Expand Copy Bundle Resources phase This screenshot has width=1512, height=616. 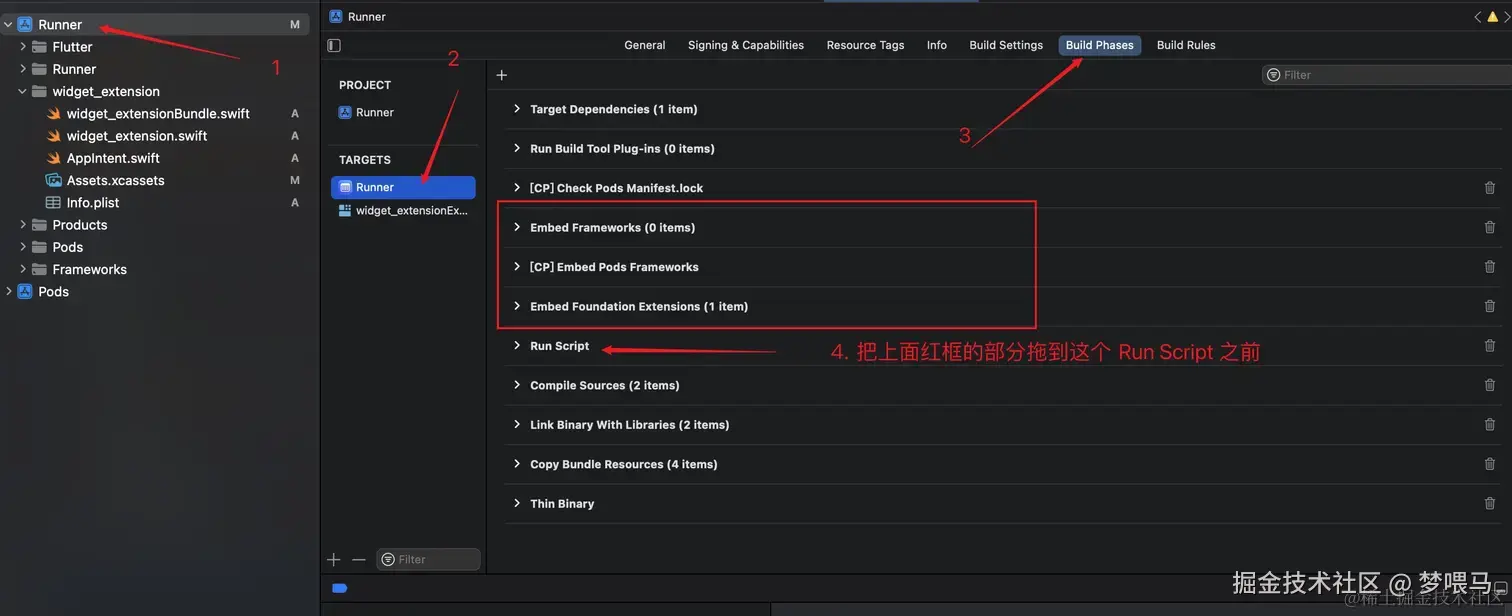point(517,464)
